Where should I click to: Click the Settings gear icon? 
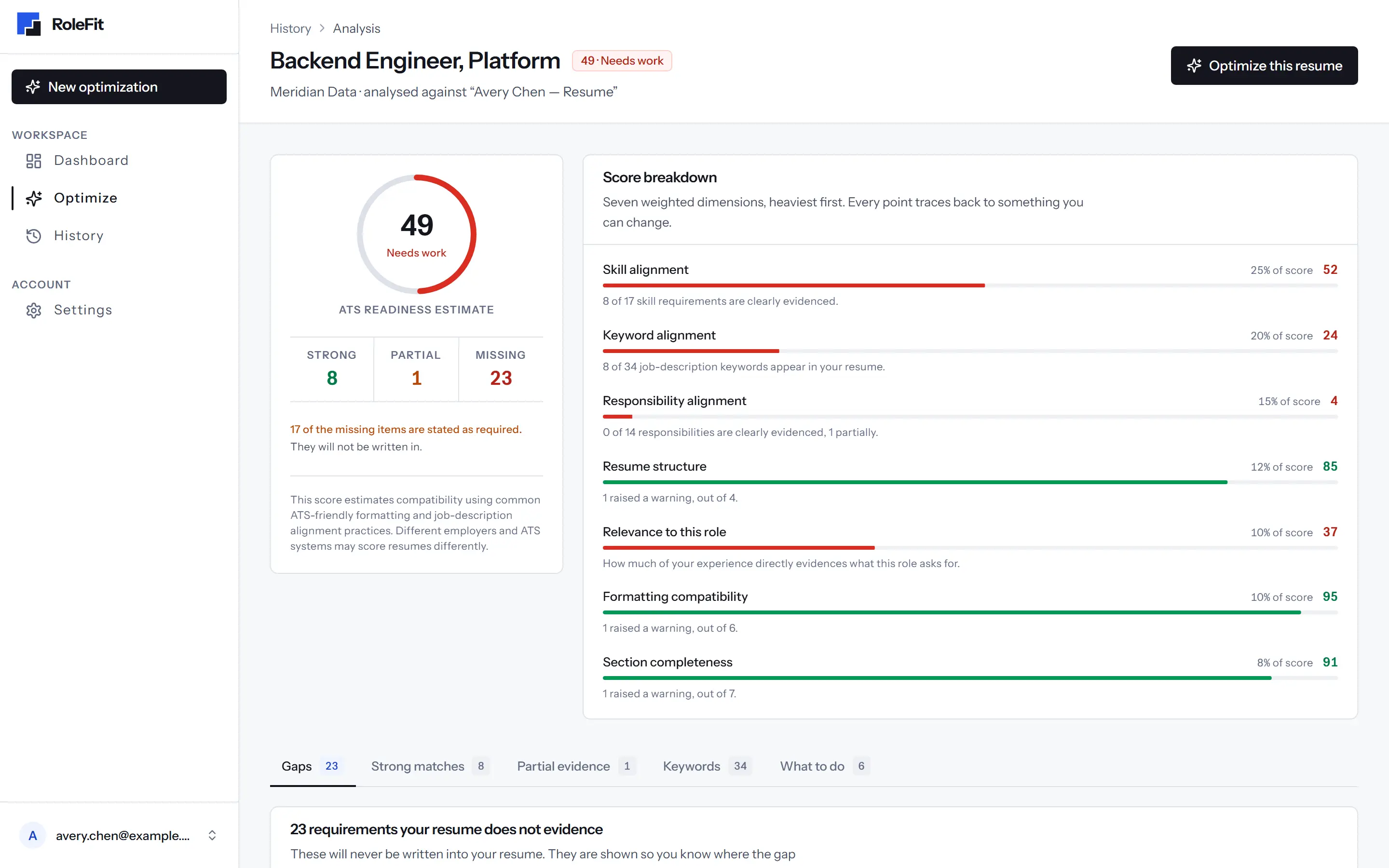(34, 311)
